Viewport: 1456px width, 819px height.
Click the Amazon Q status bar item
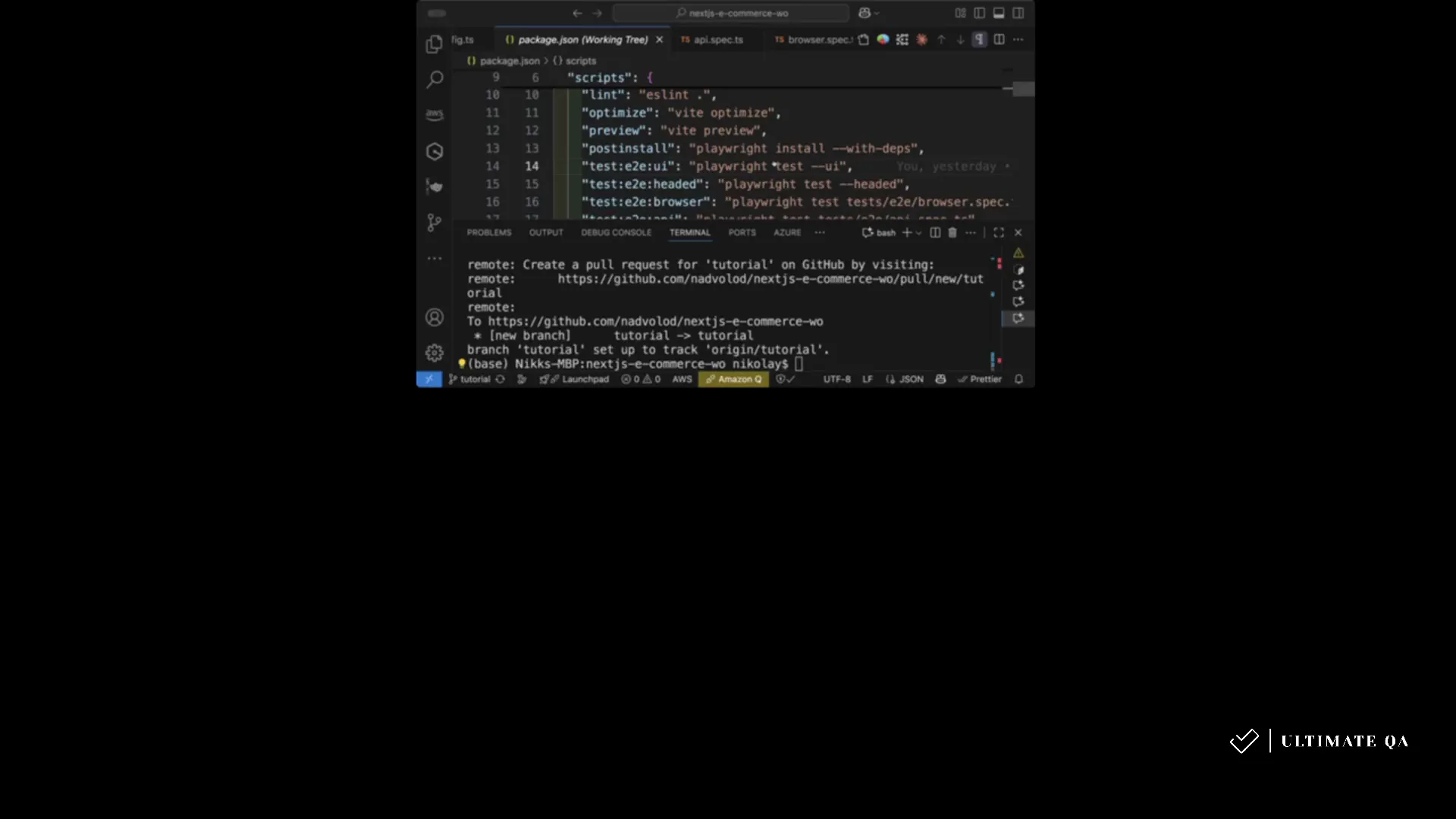coord(733,379)
